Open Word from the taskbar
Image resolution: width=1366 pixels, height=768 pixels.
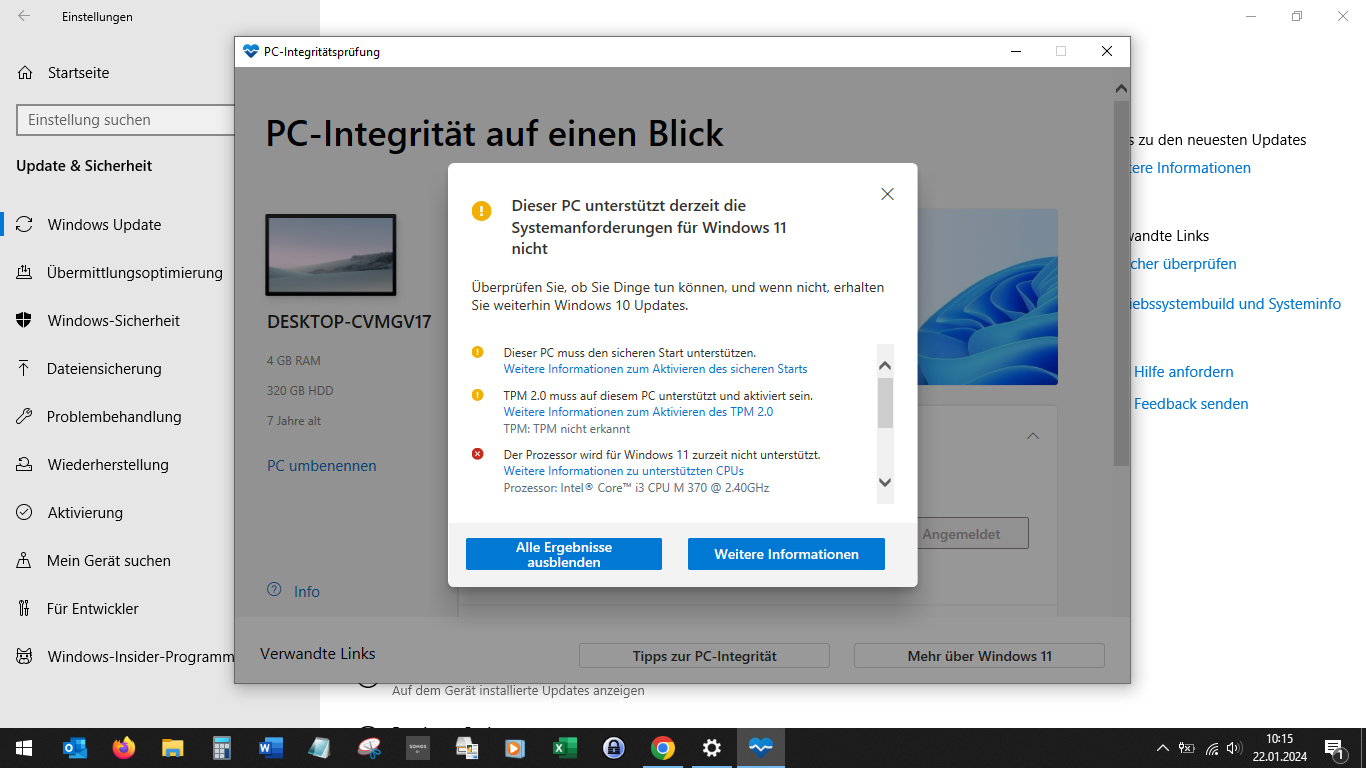click(x=271, y=748)
